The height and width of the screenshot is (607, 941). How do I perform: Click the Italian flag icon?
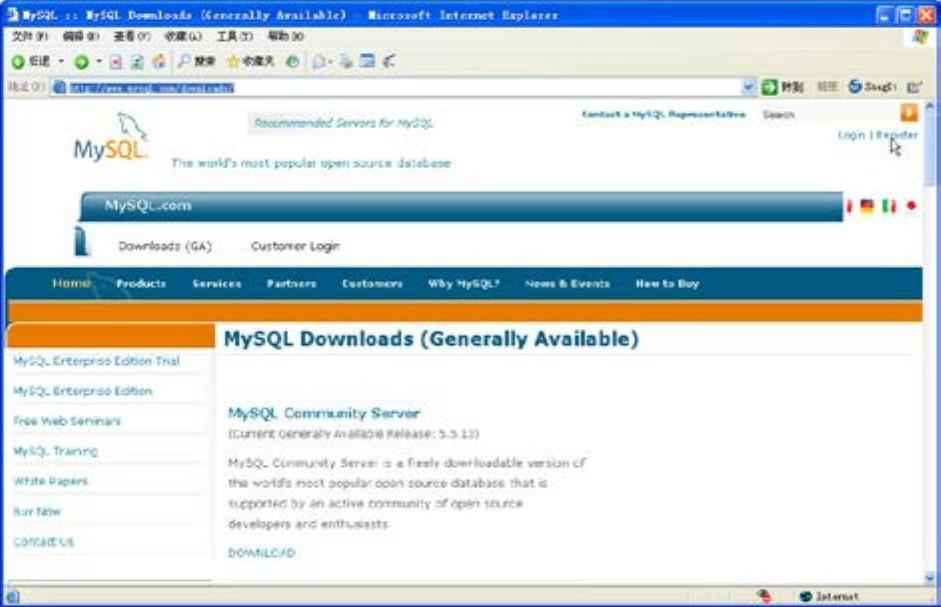click(x=889, y=206)
